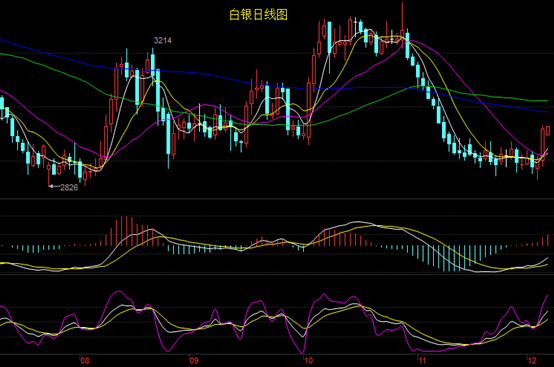Click the magenta oscillator peak at far right
This screenshot has height=367, width=554.
coord(548,296)
